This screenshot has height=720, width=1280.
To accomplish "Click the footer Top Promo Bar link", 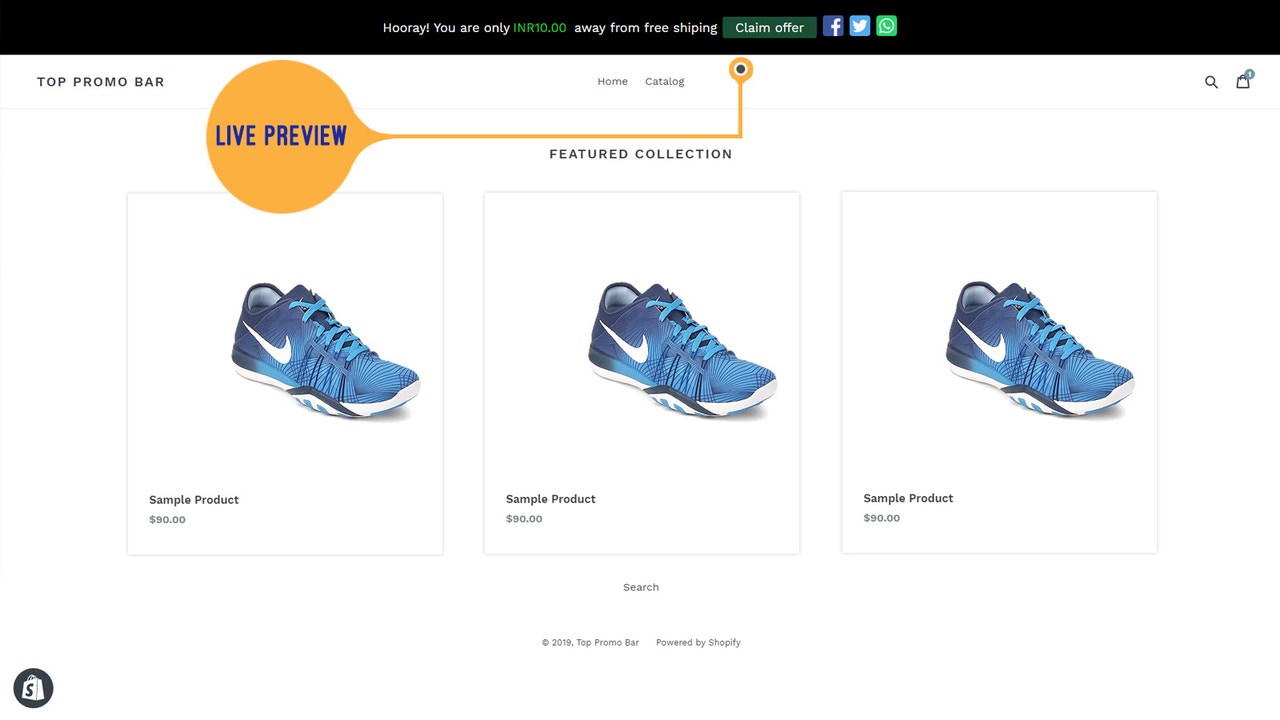I will (x=607, y=643).
